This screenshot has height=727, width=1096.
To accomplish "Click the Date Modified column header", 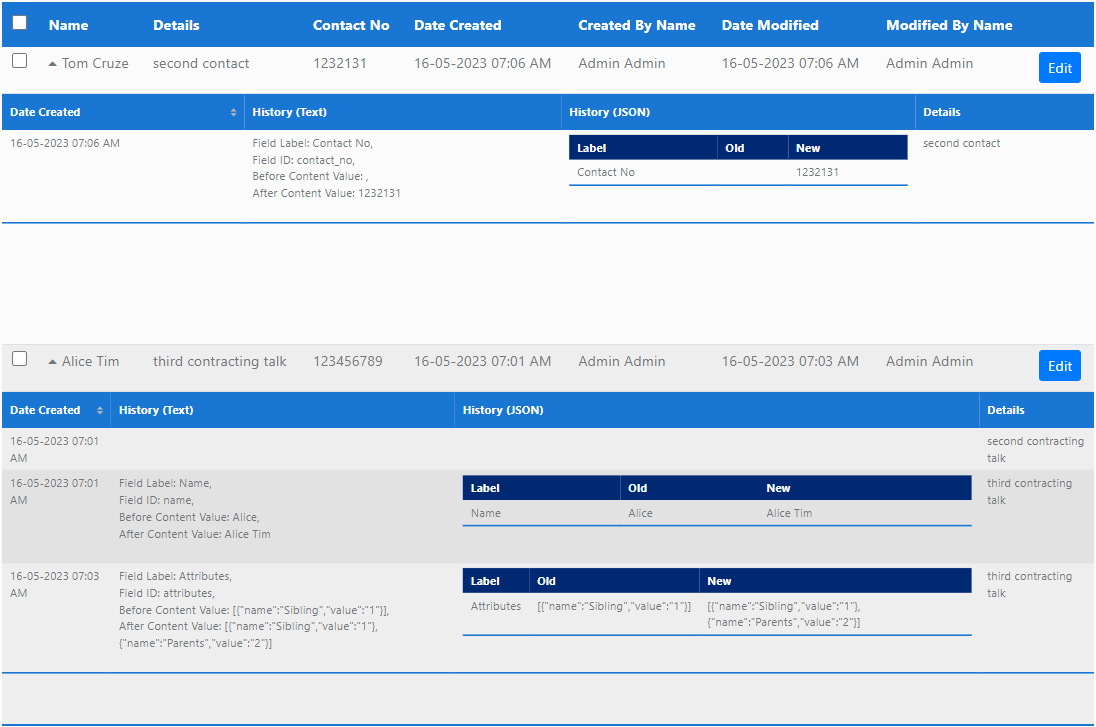I will coord(770,25).
